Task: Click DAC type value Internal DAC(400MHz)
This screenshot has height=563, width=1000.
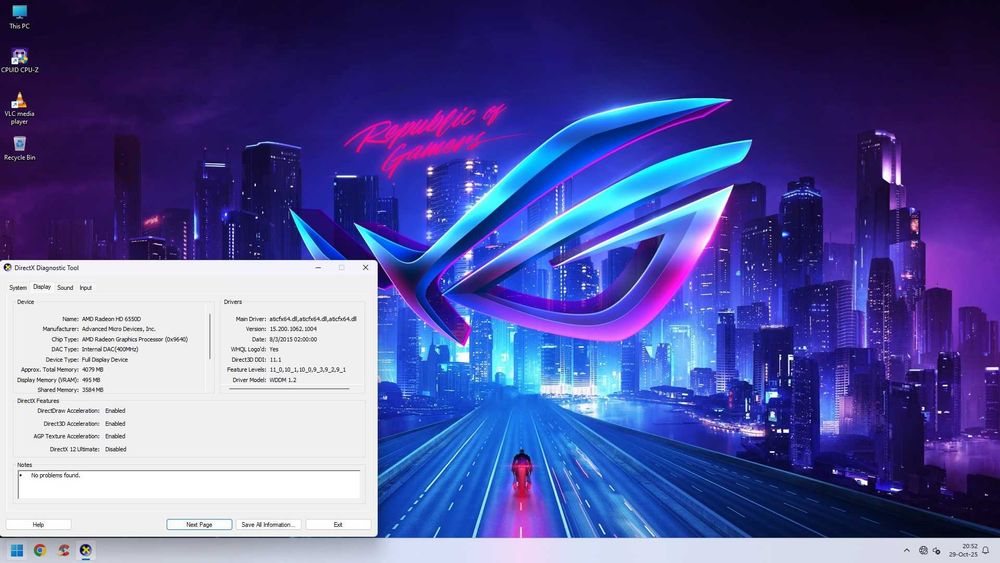Action: [x=110, y=349]
